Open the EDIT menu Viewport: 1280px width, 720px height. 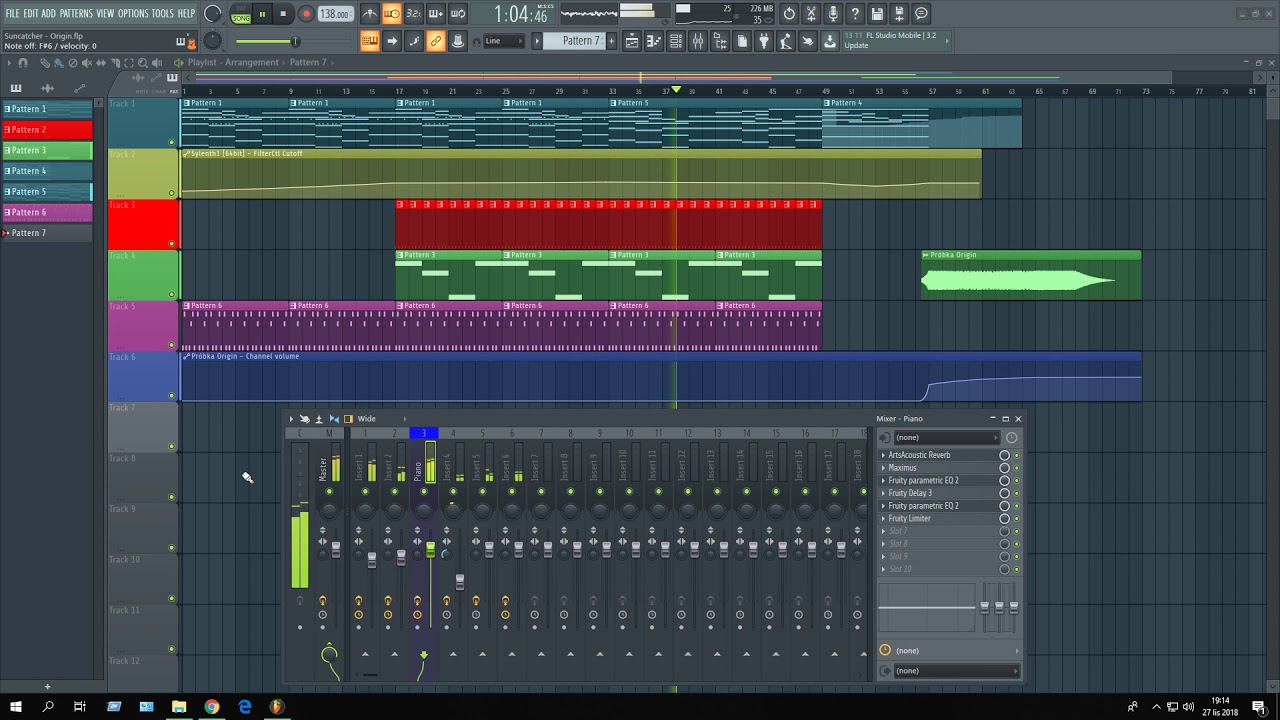pos(31,14)
